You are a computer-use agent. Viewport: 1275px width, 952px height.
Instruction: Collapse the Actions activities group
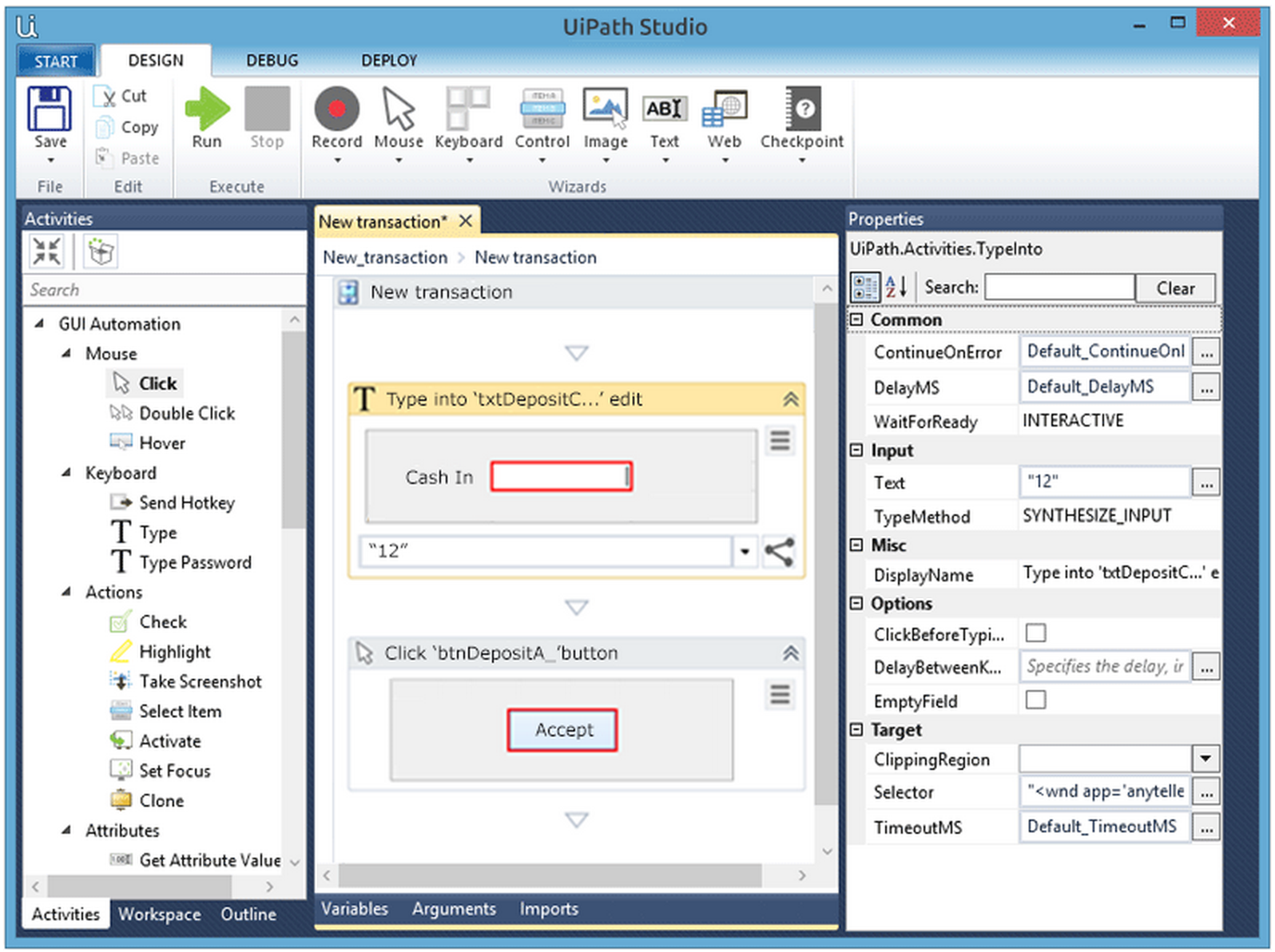pos(67,592)
